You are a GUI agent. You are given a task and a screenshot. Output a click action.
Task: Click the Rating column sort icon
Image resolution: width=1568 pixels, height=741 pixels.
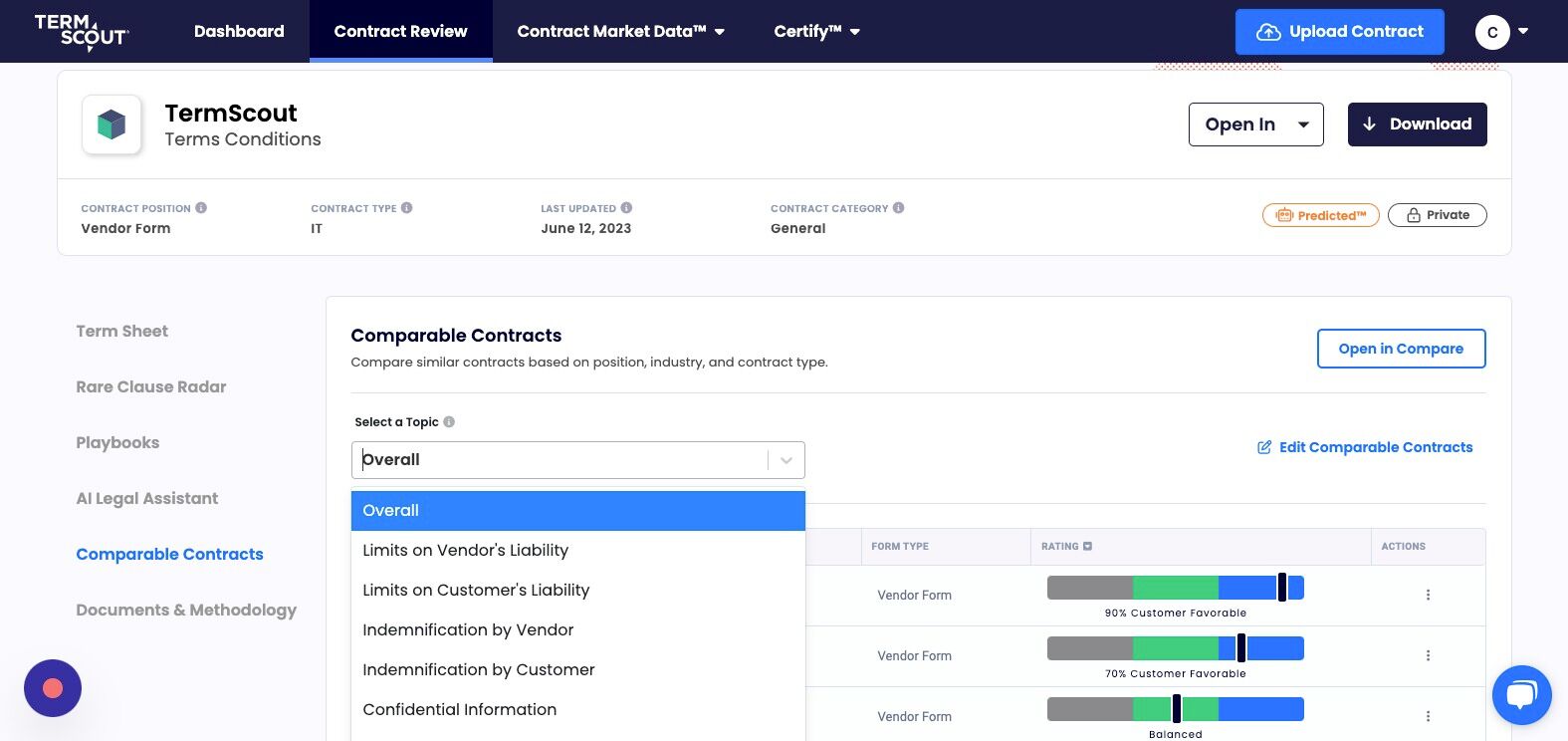1087,546
